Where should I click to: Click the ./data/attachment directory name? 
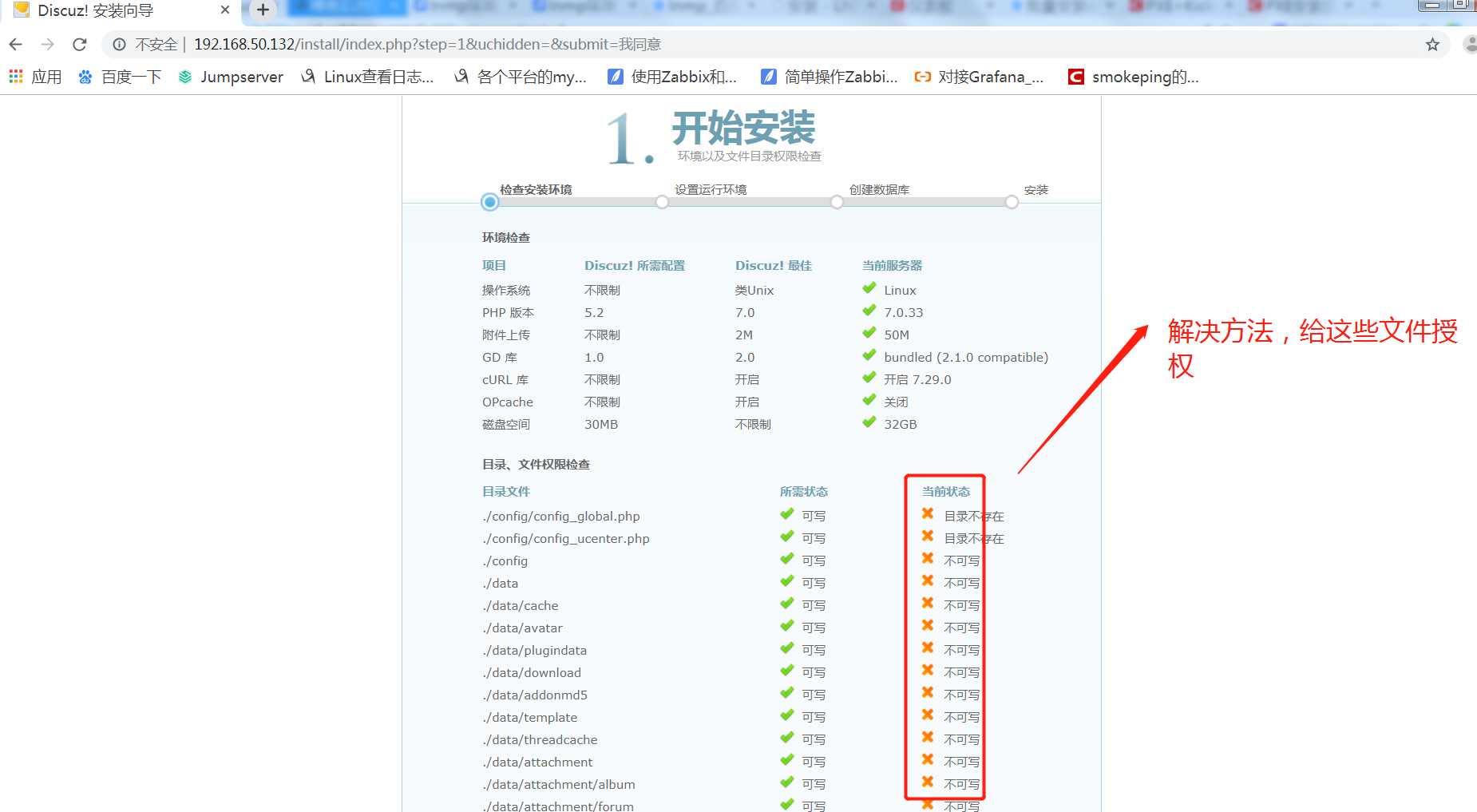point(537,762)
